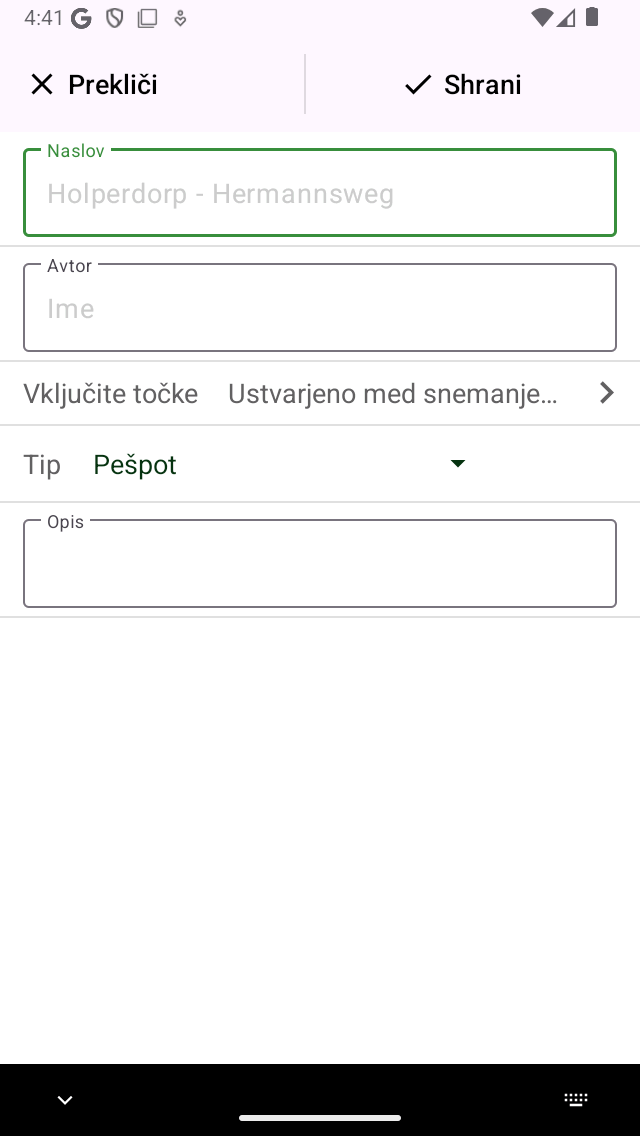640x1136 pixels.
Task: Focus the Opis description text box
Action: click(320, 564)
